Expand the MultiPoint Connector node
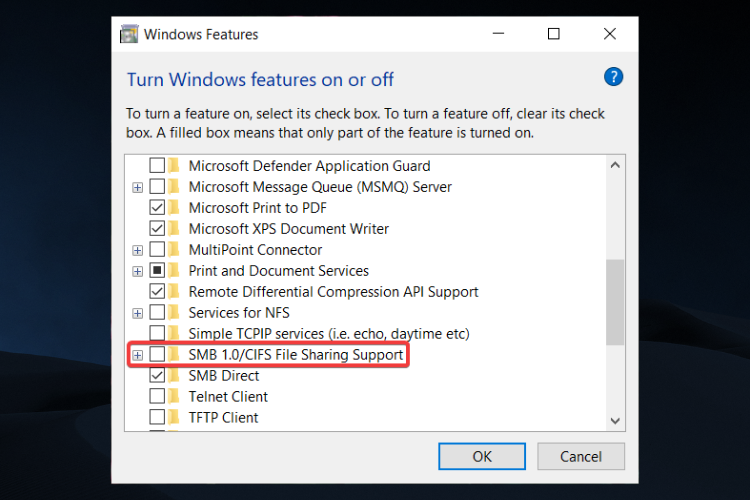The height and width of the screenshot is (500, 750). pos(138,250)
